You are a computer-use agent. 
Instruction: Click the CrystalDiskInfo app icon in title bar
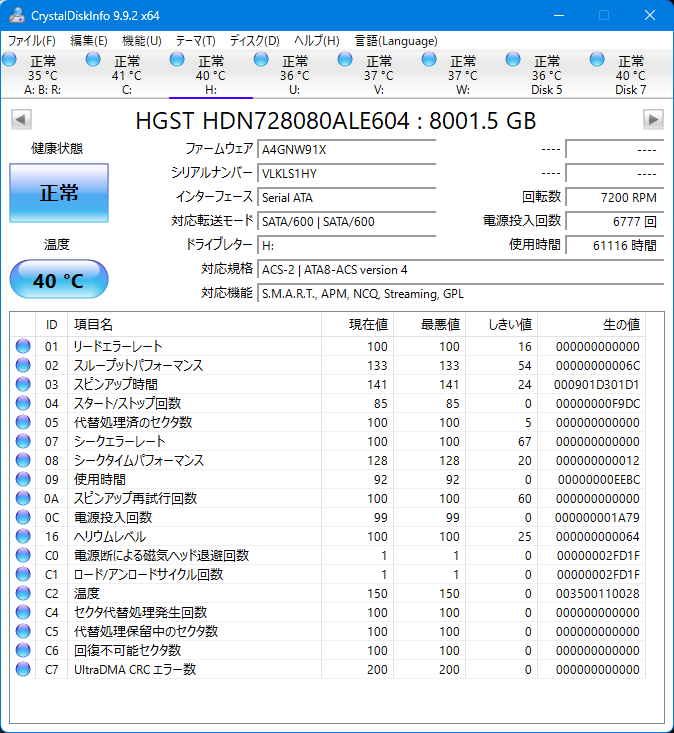[17, 15]
